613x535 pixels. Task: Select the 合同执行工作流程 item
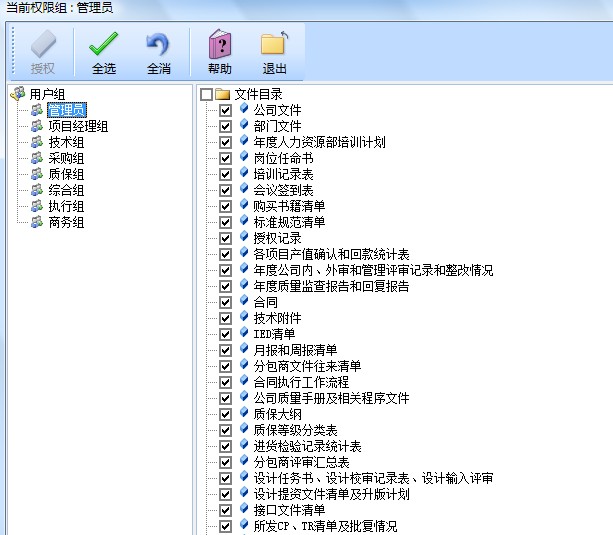(x=301, y=382)
